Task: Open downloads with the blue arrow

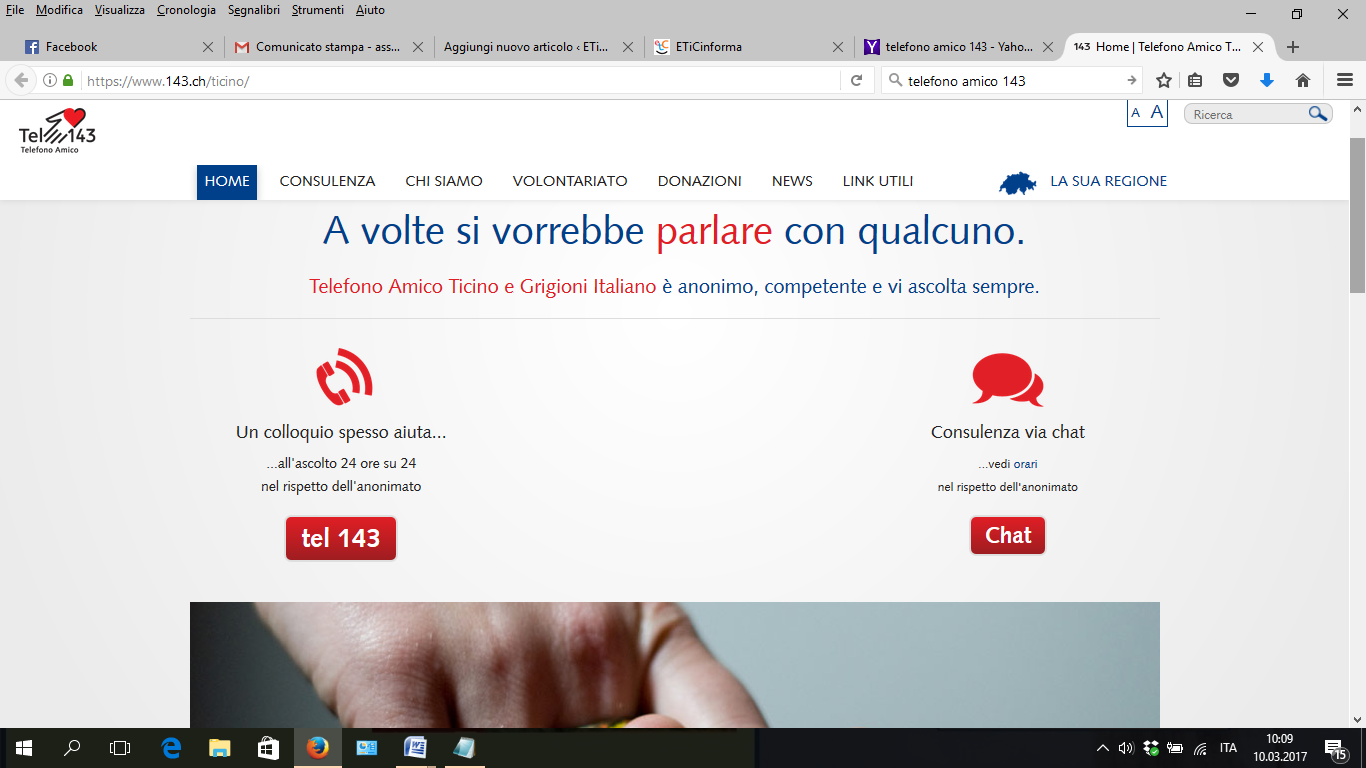Action: click(1267, 81)
